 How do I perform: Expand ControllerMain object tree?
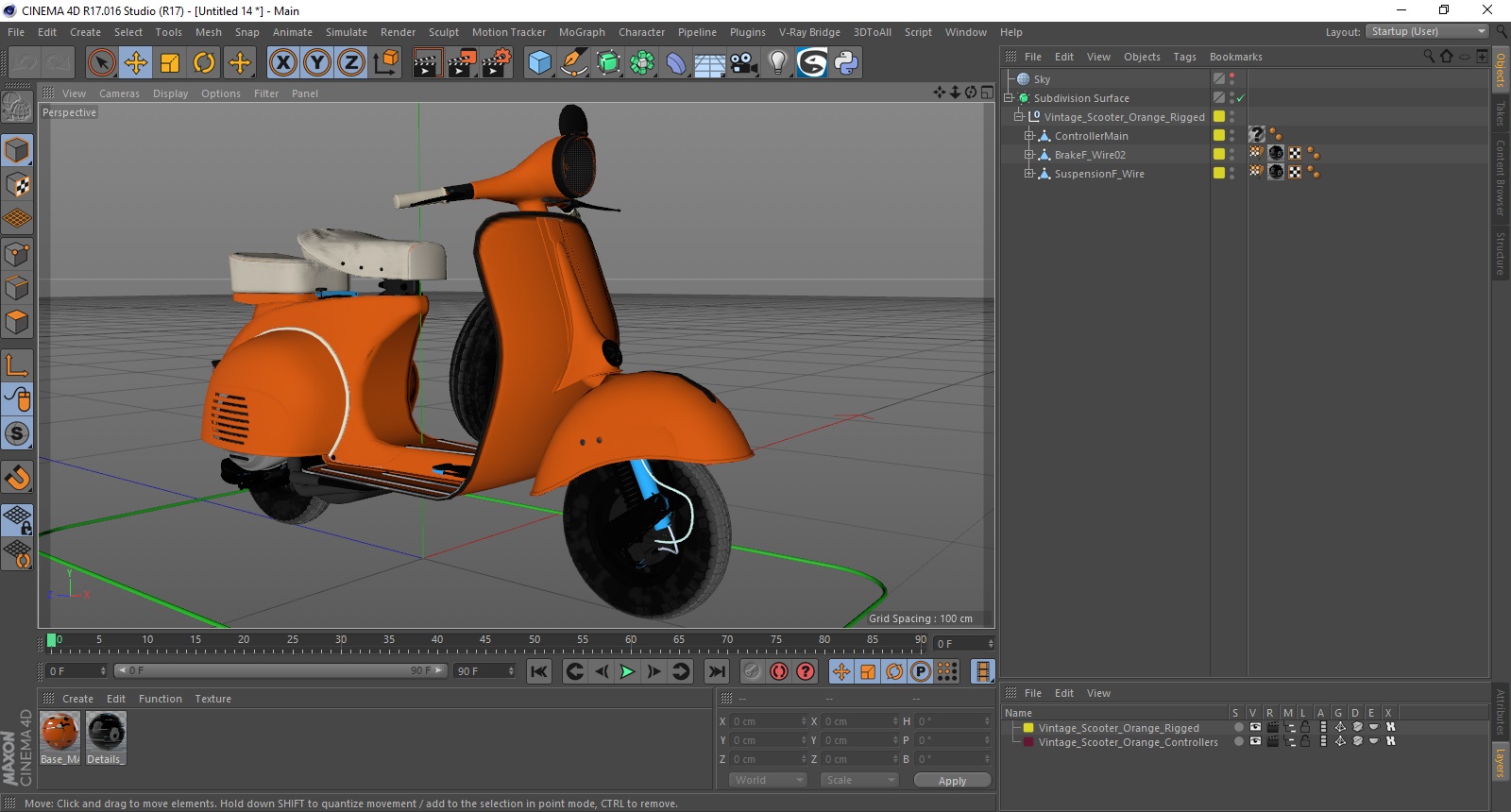(x=1029, y=136)
